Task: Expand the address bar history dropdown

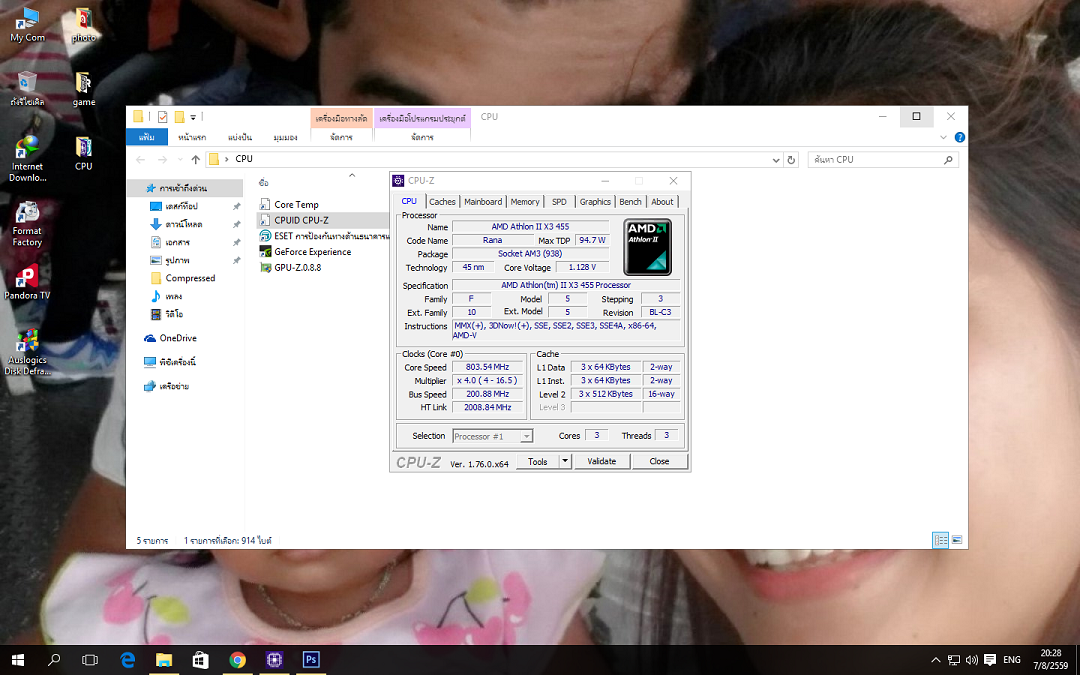Action: click(x=776, y=159)
